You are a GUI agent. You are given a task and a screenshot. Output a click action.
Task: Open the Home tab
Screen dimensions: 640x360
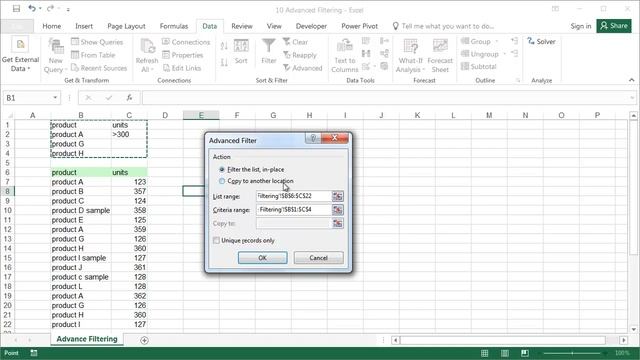[x=51, y=26]
